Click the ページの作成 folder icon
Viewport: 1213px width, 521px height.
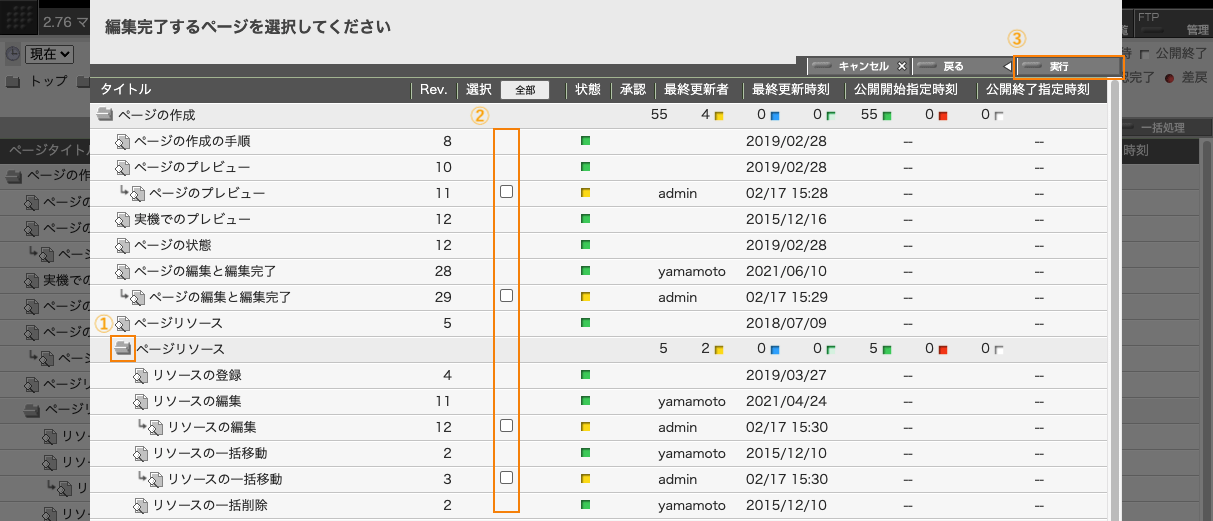coord(105,115)
